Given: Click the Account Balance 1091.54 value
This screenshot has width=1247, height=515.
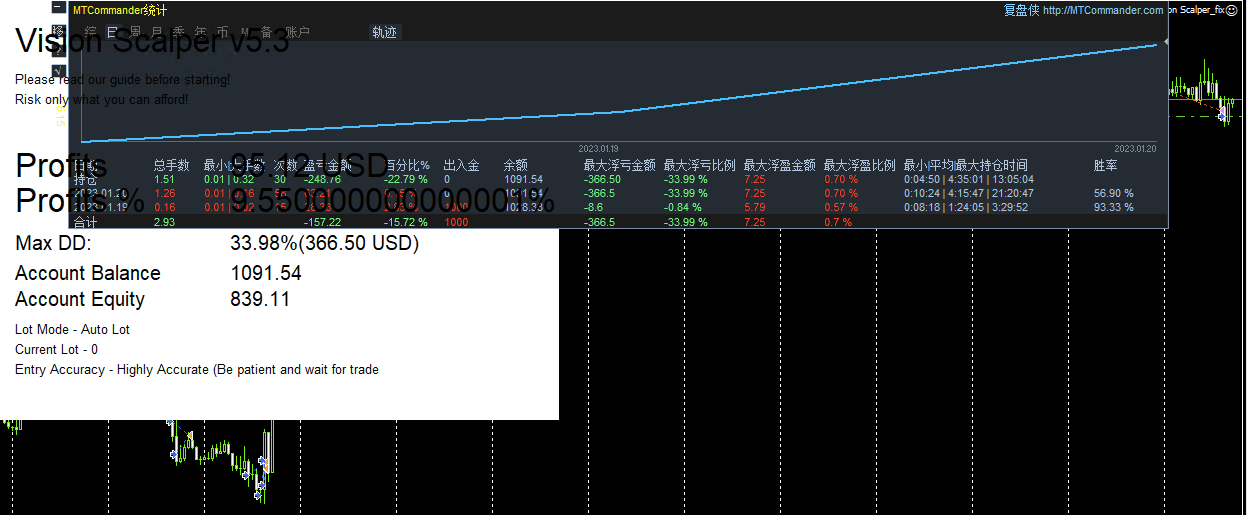Looking at the screenshot, I should (266, 273).
